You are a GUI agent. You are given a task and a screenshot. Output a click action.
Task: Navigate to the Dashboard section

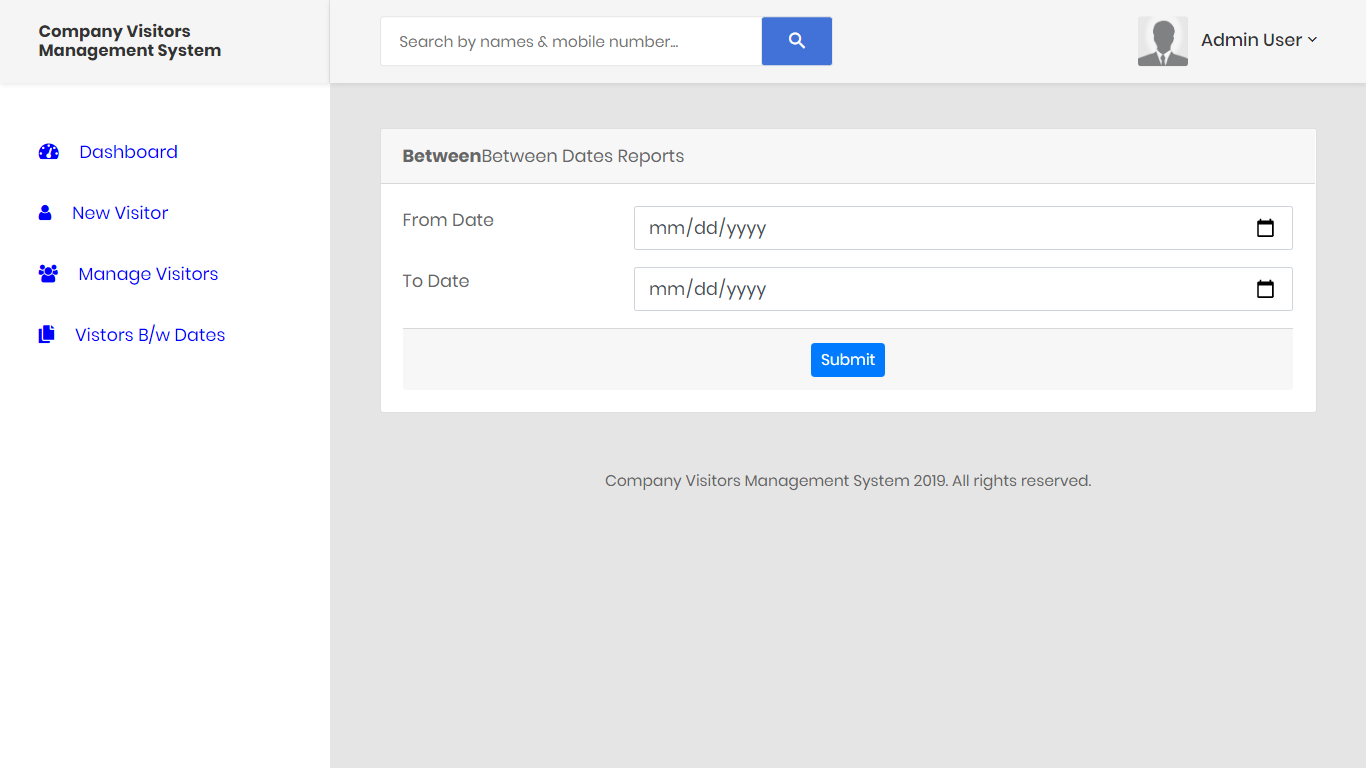(x=128, y=151)
